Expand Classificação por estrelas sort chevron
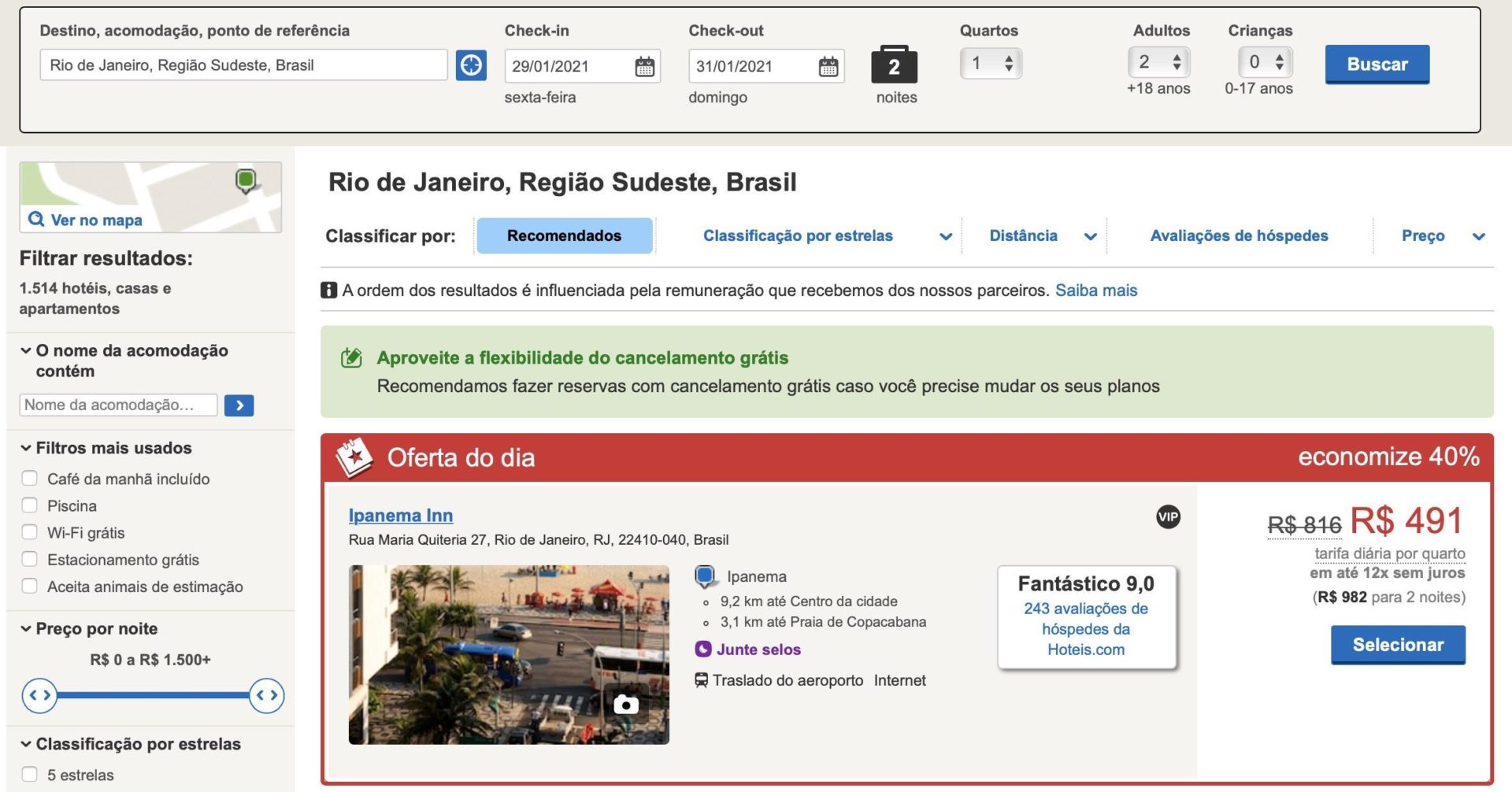1512x792 pixels. (x=946, y=236)
